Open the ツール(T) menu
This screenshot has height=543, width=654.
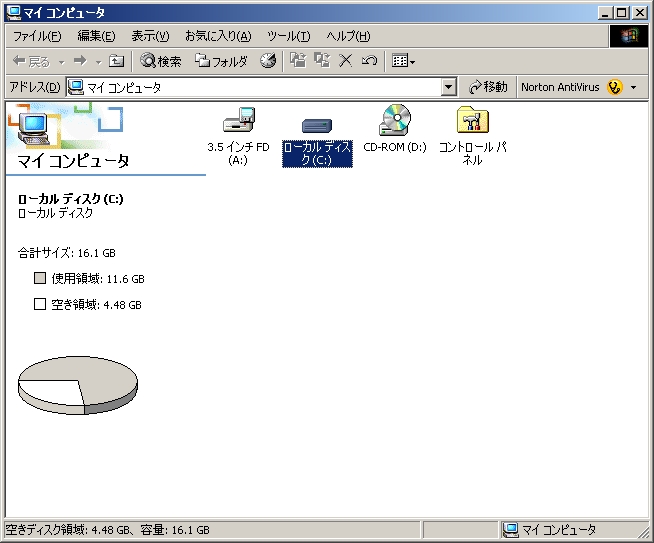tap(289, 36)
